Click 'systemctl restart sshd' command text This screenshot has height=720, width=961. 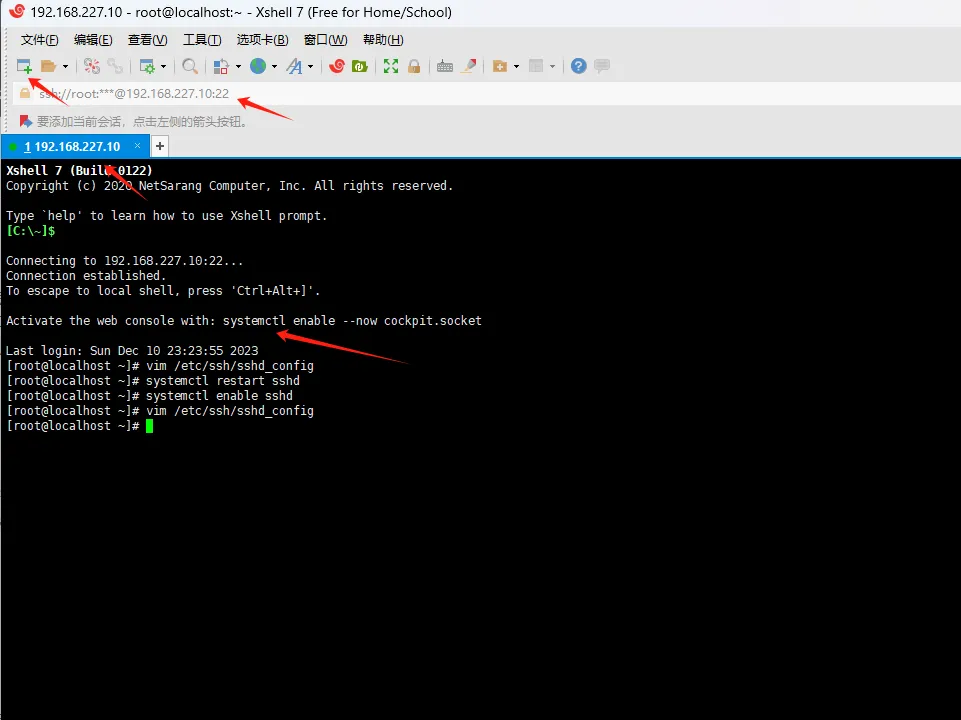tap(223, 381)
